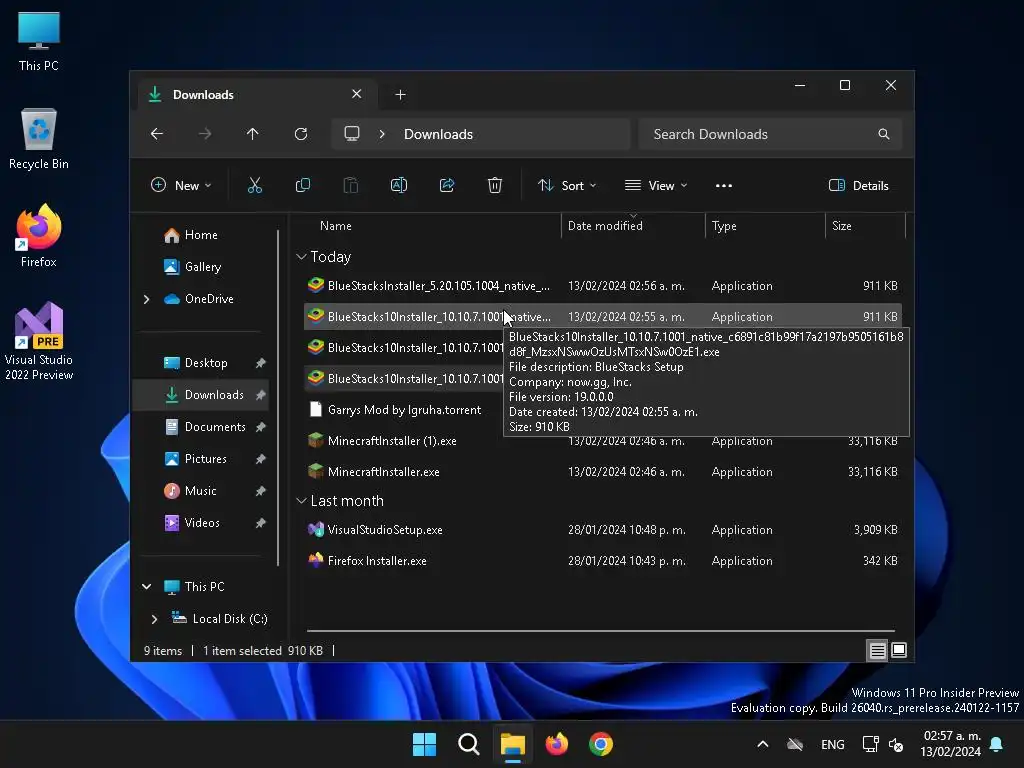Screen dimensions: 1024x768
Task: Open the View dropdown menu
Action: pyautogui.click(x=656, y=185)
